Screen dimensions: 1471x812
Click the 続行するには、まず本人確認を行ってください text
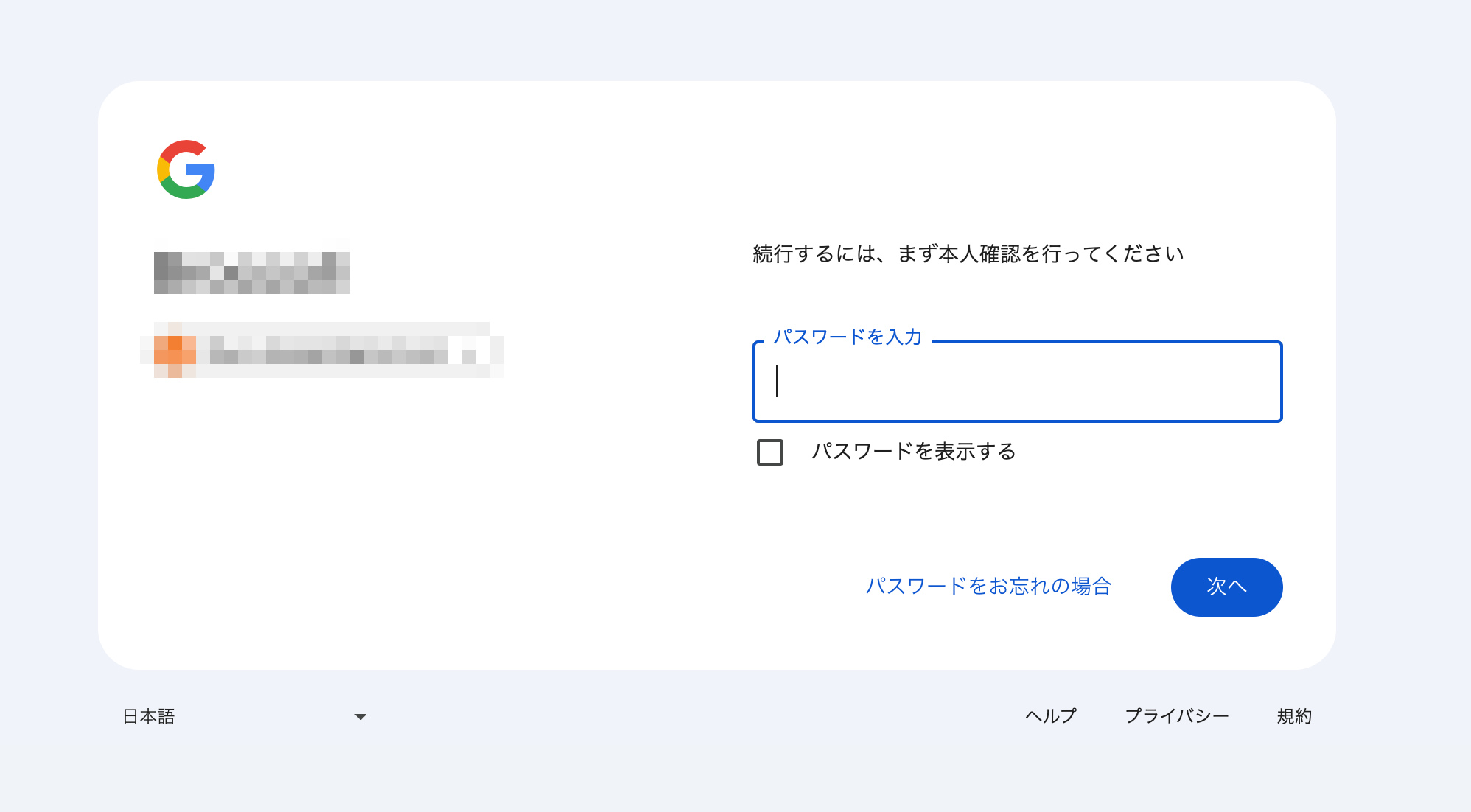point(968,254)
